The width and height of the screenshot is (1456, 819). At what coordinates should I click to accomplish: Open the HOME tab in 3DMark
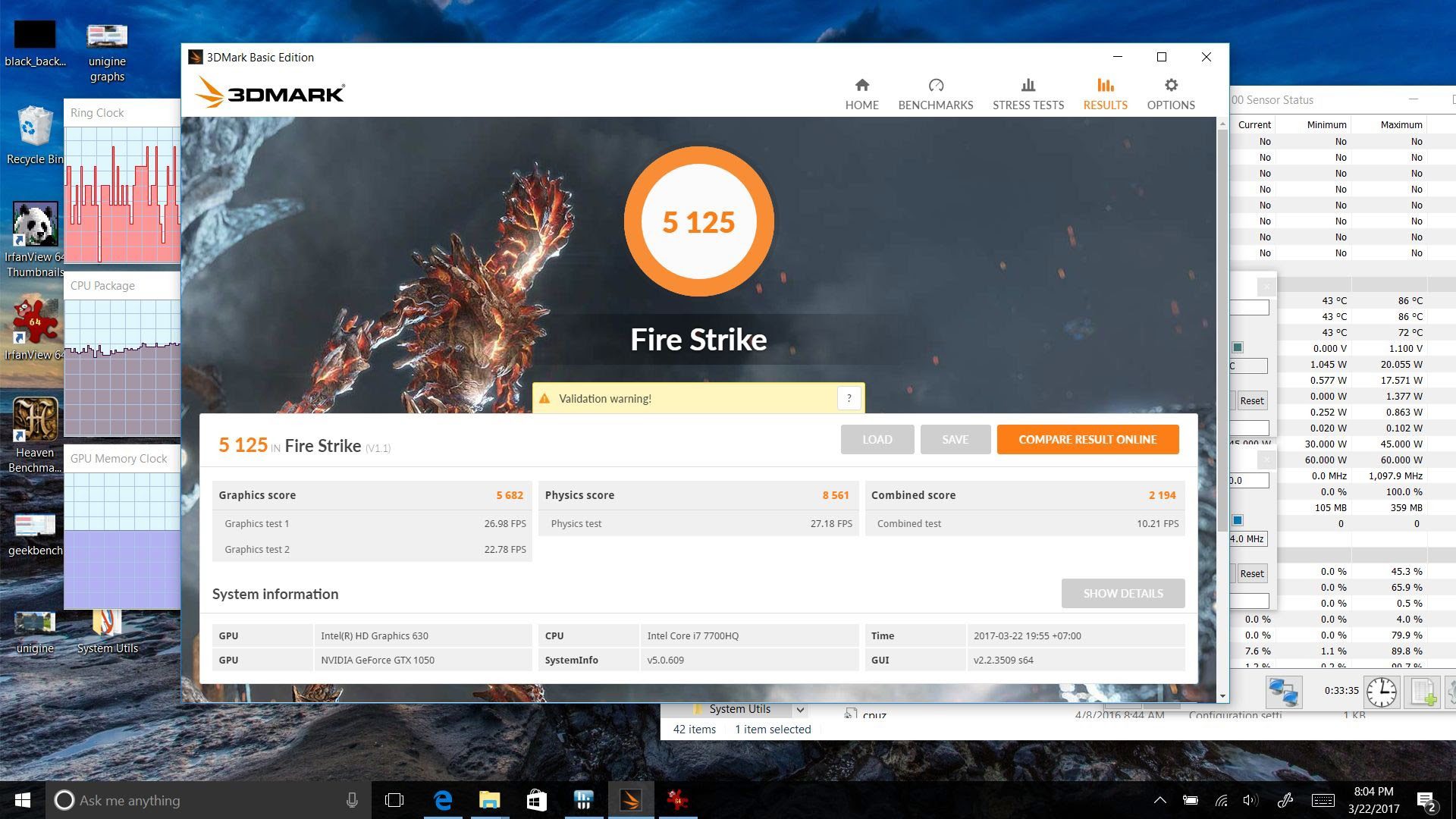pos(861,94)
